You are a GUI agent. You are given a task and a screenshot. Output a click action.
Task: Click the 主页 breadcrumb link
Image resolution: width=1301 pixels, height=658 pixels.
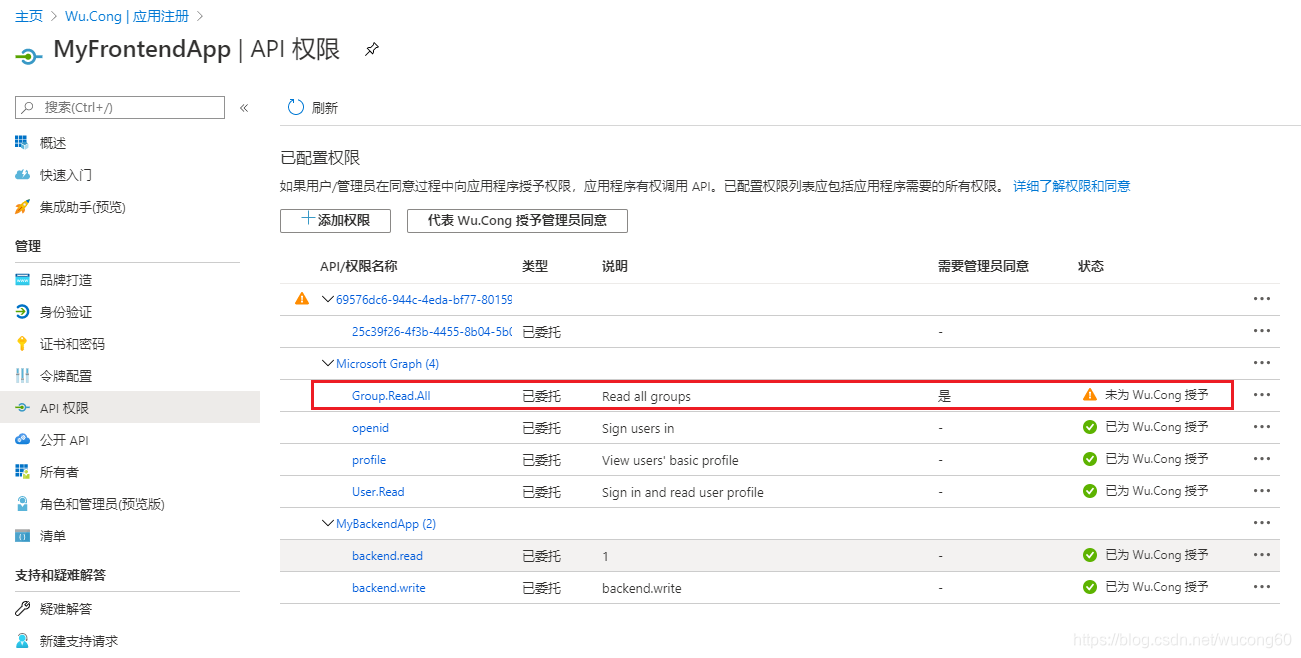(29, 17)
